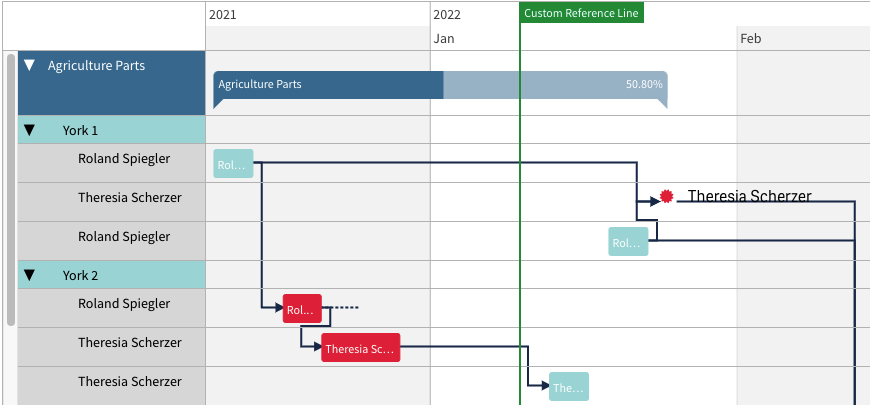Collapse the York 1 group
The width and height of the screenshot is (870, 405).
pos(29,130)
